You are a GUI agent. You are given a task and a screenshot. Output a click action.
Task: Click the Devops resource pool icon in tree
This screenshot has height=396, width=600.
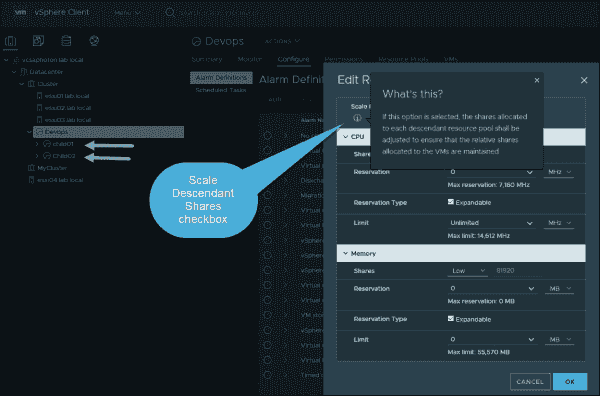tap(39, 132)
